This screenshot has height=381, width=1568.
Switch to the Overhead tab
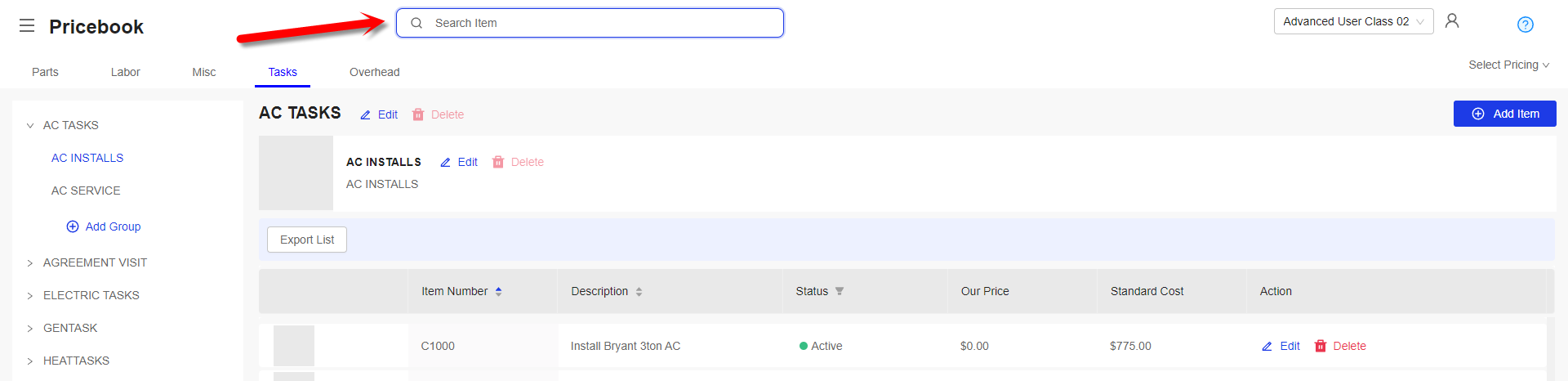[374, 72]
